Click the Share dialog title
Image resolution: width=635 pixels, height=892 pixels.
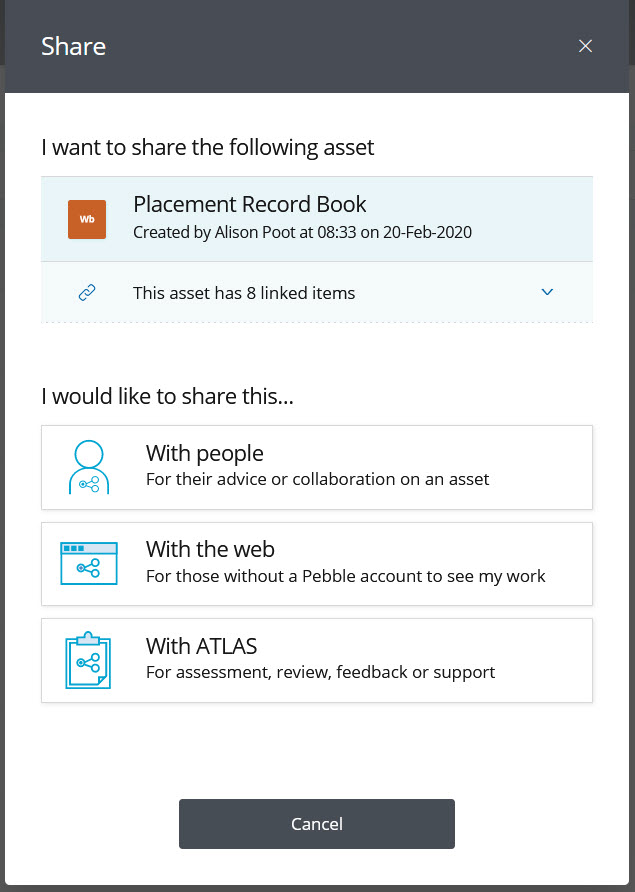73,46
